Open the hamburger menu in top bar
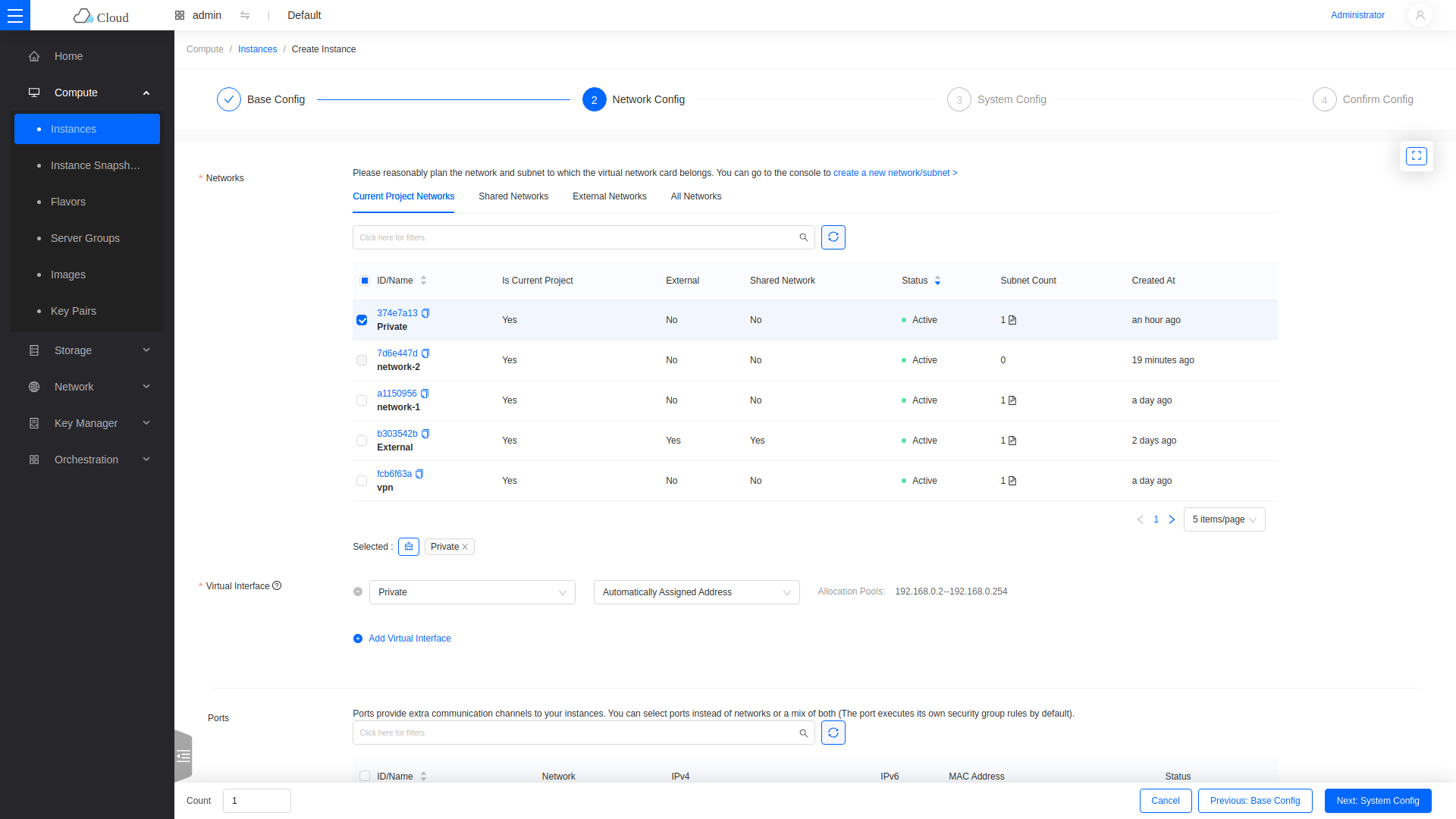The image size is (1456, 819). [15, 15]
